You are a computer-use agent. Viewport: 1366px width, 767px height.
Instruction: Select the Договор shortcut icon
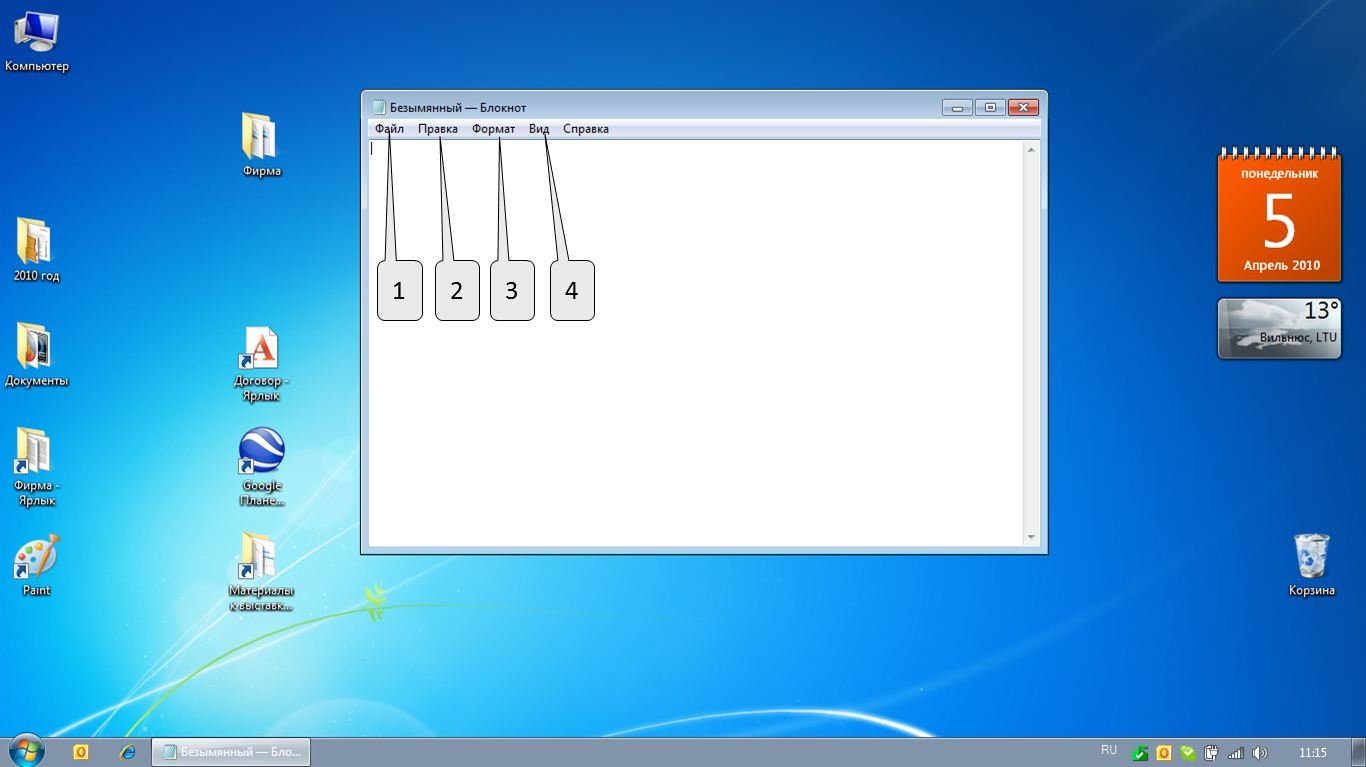[260, 350]
